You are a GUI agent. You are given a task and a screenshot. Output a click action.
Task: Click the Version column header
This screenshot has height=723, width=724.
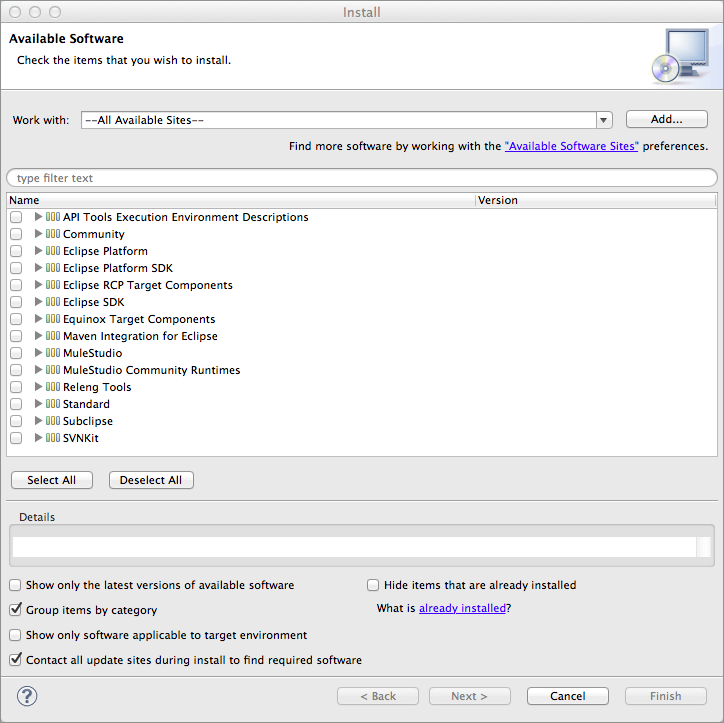point(596,200)
